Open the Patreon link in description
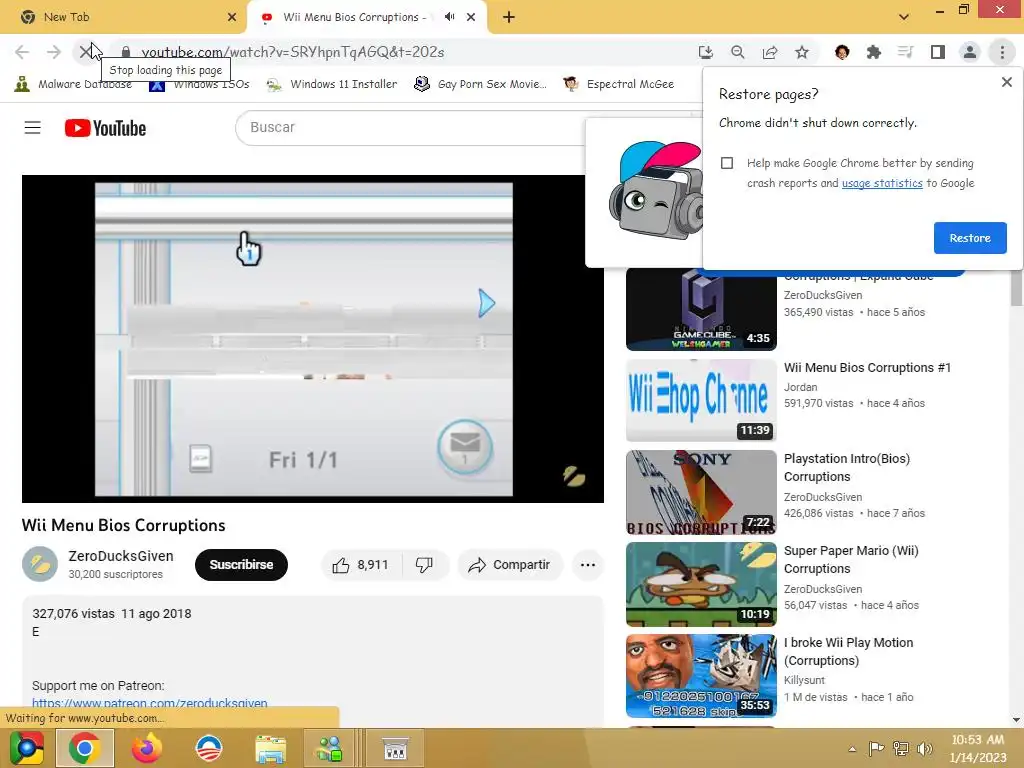This screenshot has width=1024, height=768. click(150, 703)
